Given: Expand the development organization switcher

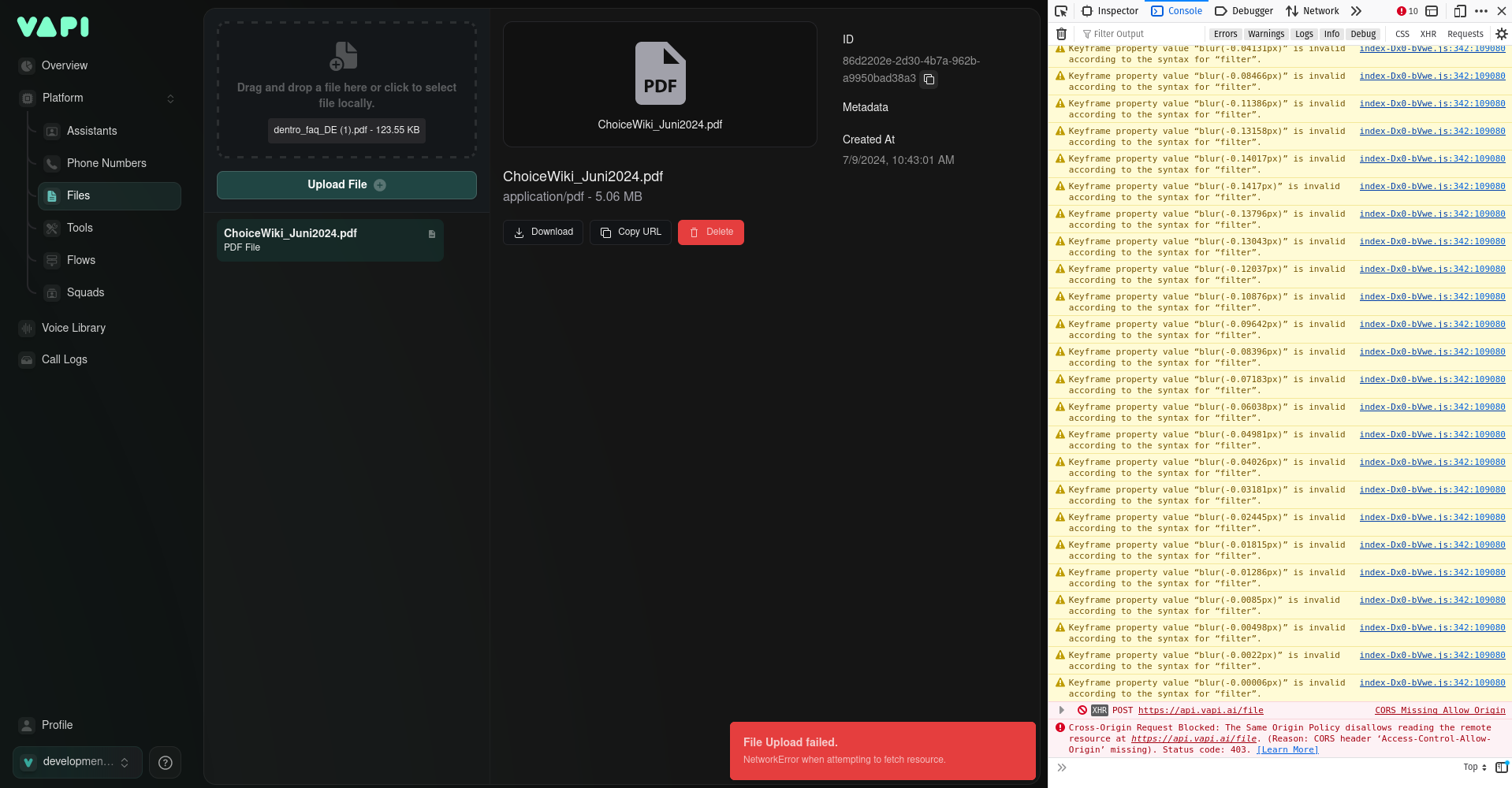Looking at the screenshot, I should pyautogui.click(x=77, y=762).
